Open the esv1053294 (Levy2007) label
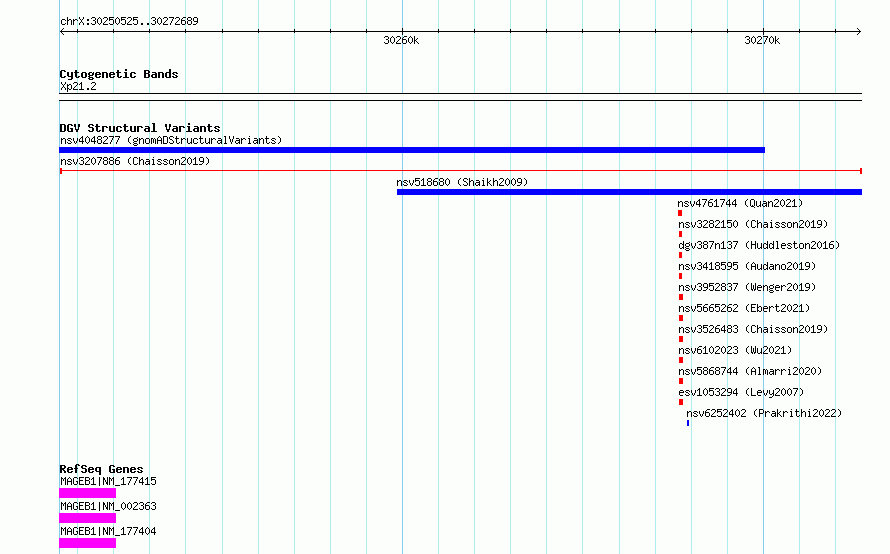This screenshot has width=890, height=554. click(741, 392)
